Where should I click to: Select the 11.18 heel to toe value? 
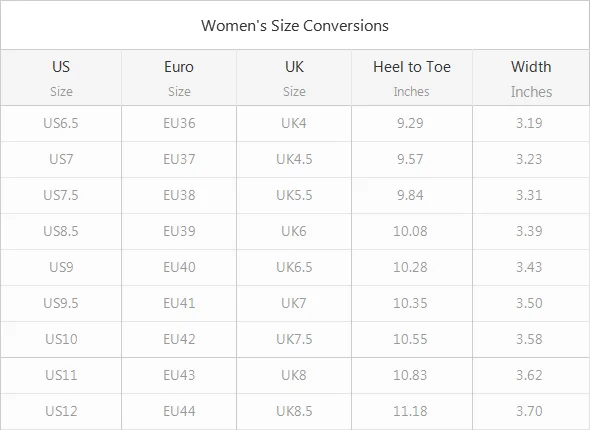pos(410,411)
